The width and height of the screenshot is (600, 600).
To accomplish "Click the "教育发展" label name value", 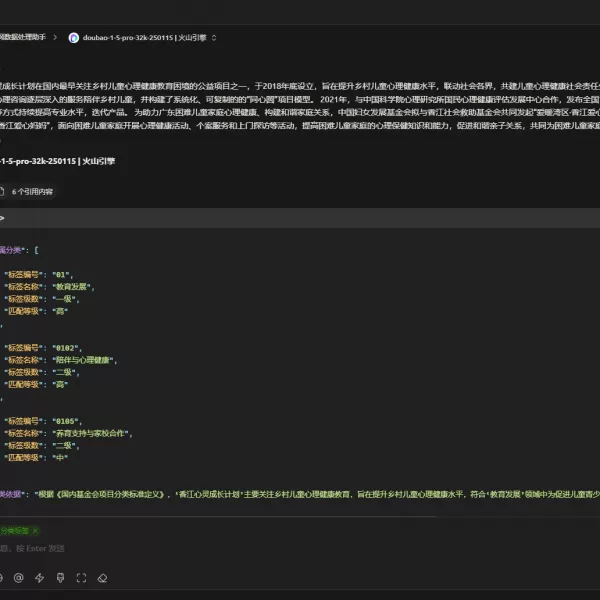I will 70,286.
